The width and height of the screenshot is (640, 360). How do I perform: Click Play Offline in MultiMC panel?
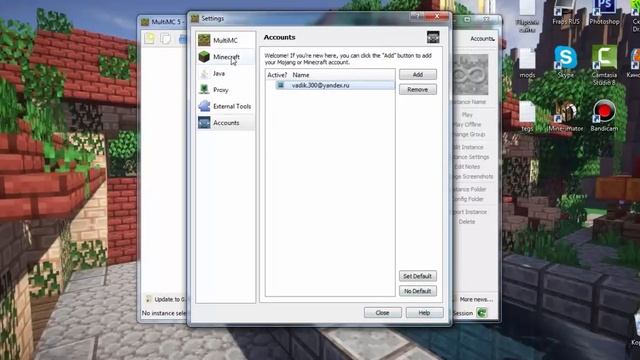tap(467, 124)
